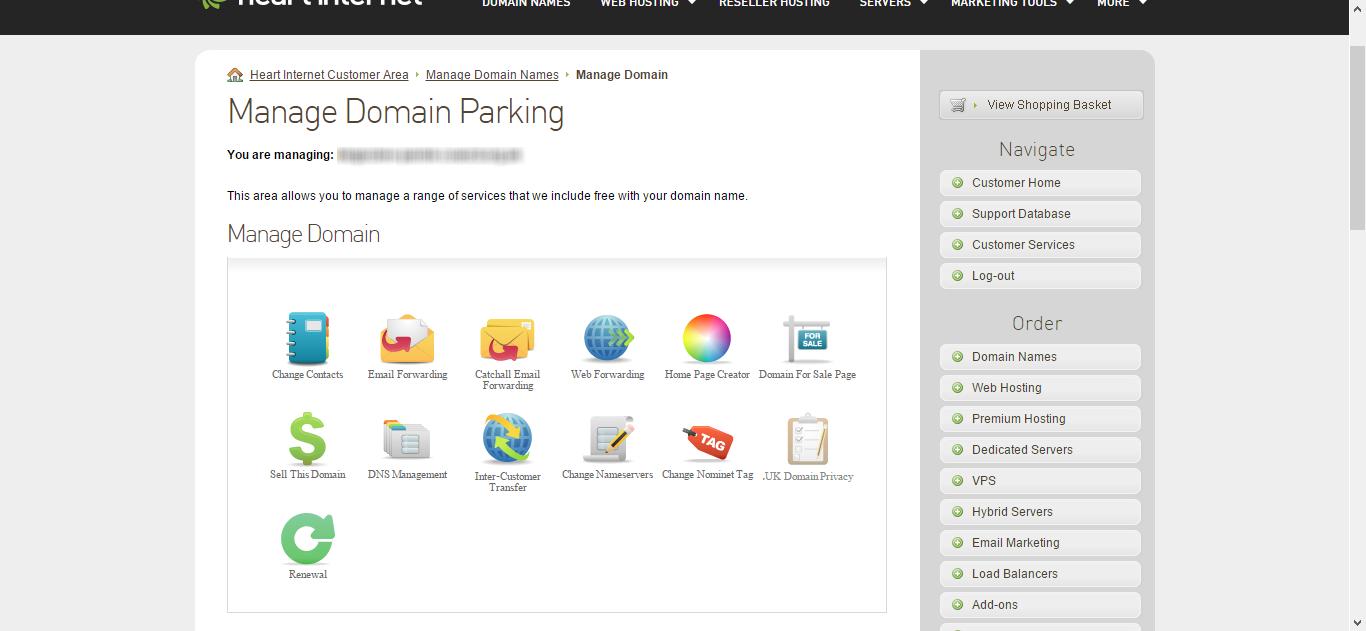Click the Email Forwarding envelope icon
This screenshot has height=631, width=1366.
click(407, 339)
